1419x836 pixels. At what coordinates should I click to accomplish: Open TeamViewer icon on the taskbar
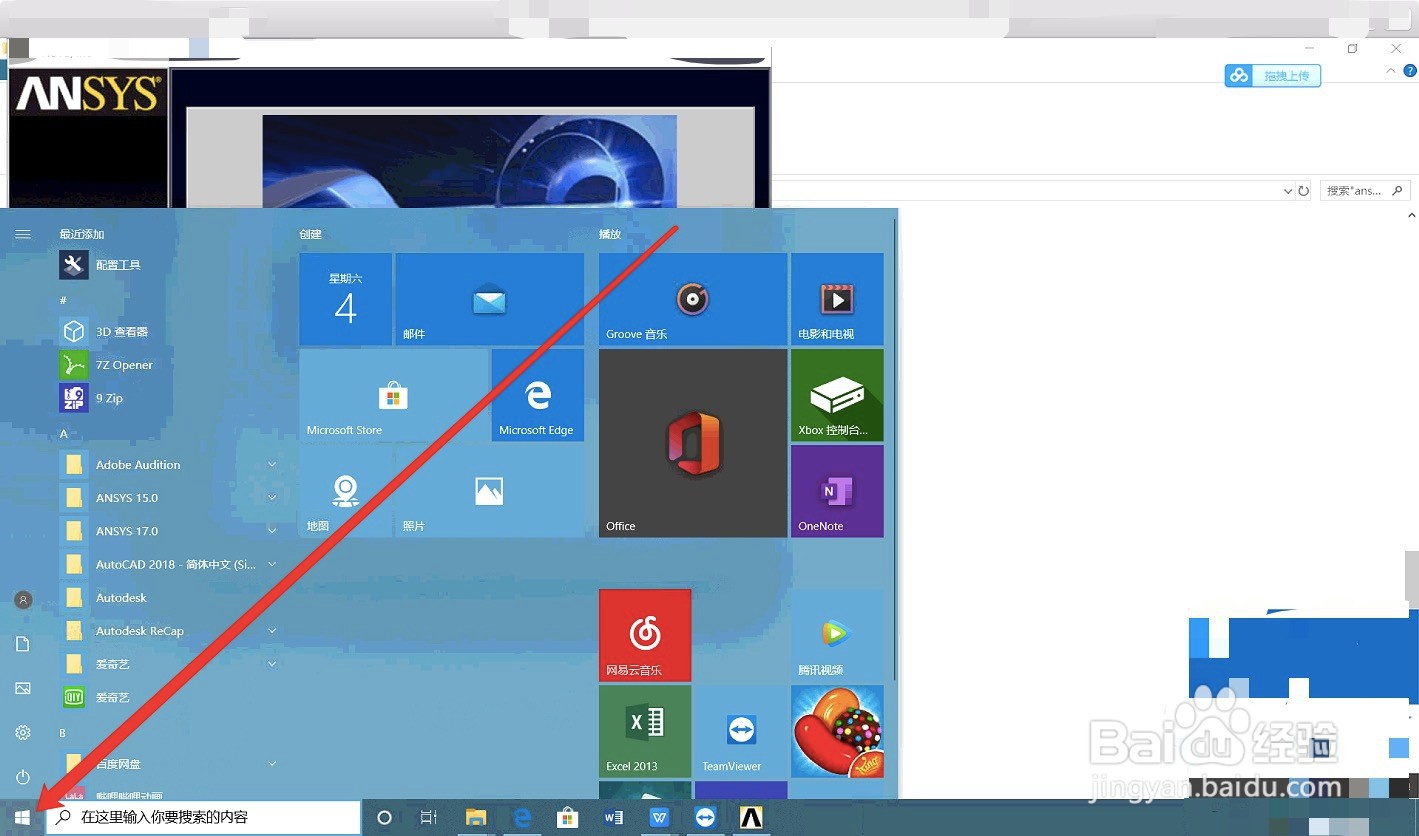(705, 818)
